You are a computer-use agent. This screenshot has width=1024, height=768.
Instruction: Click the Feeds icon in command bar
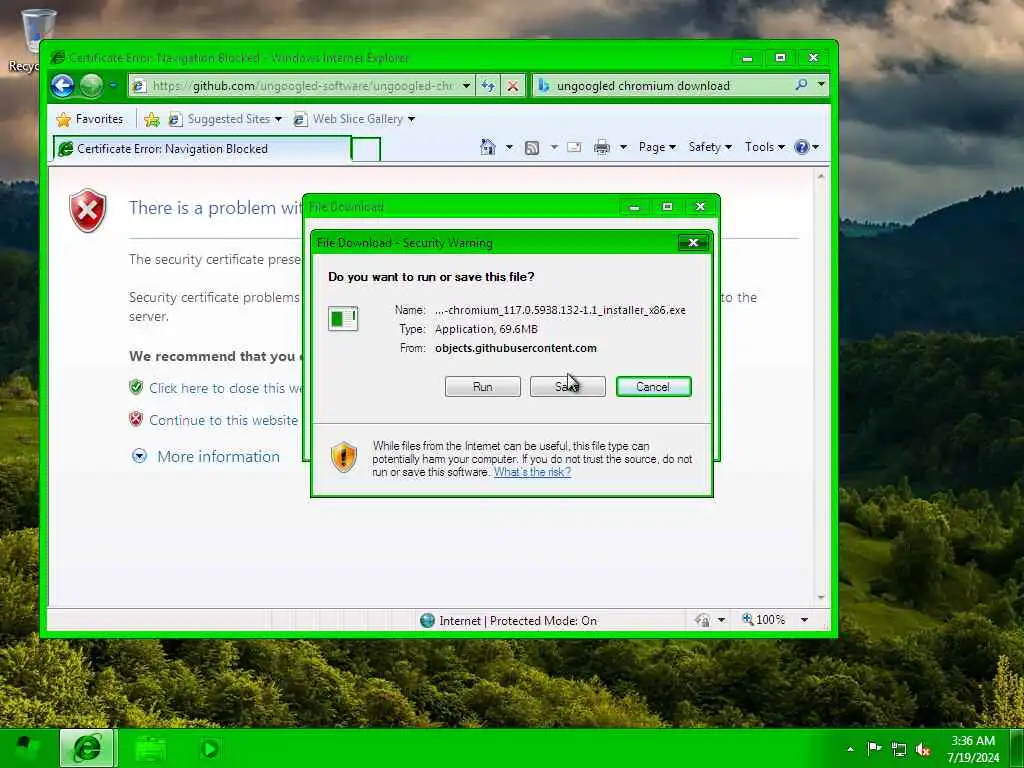point(532,148)
